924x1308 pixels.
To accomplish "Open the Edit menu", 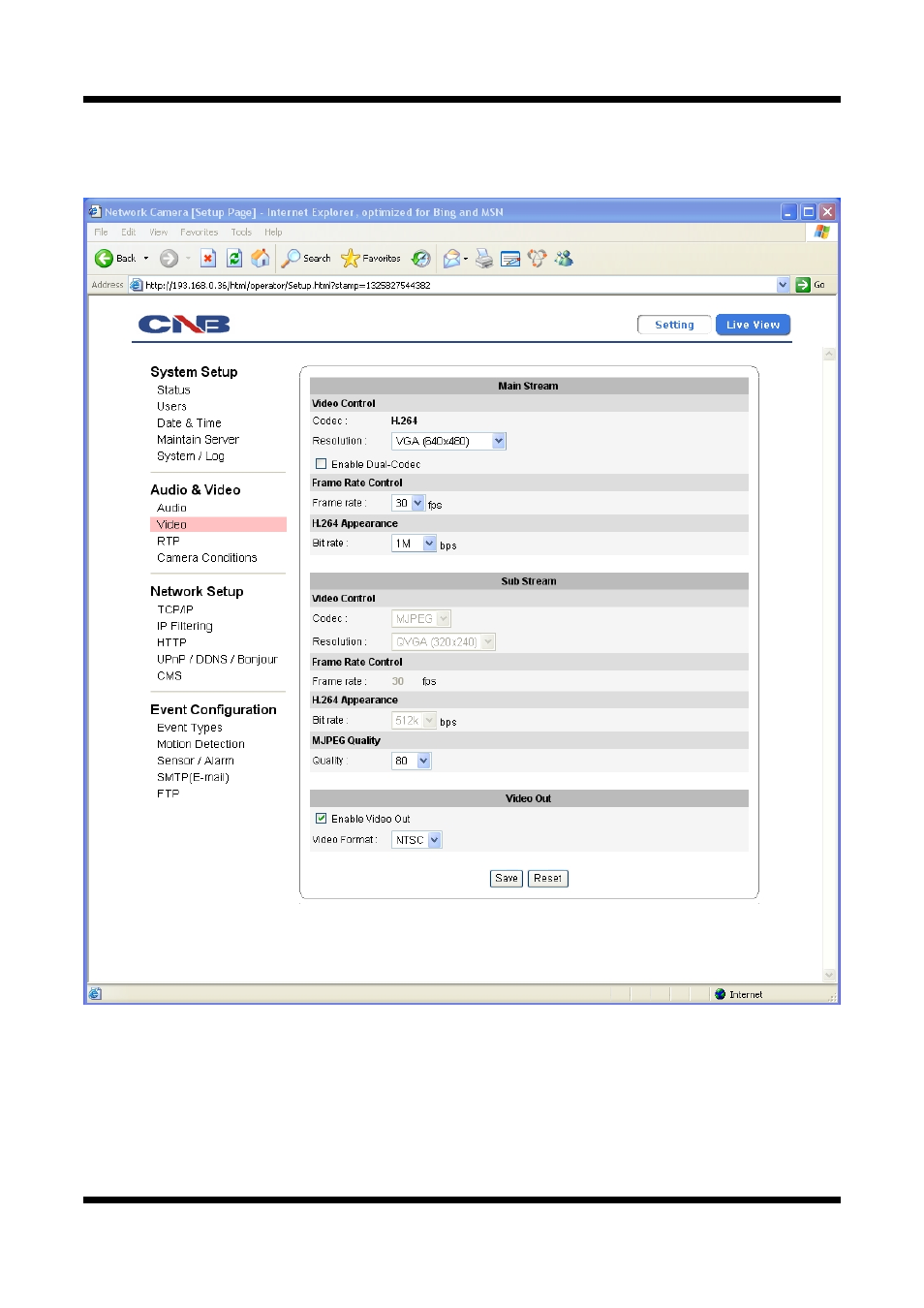I will tap(128, 233).
